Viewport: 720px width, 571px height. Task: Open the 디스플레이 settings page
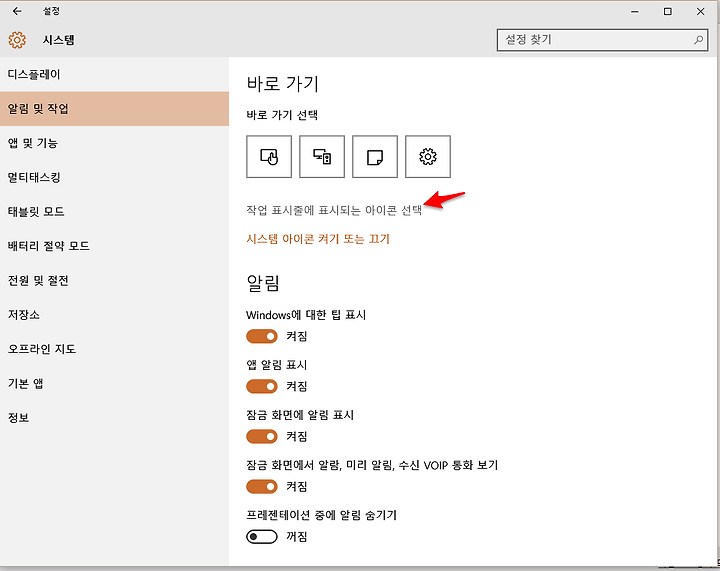tap(114, 74)
